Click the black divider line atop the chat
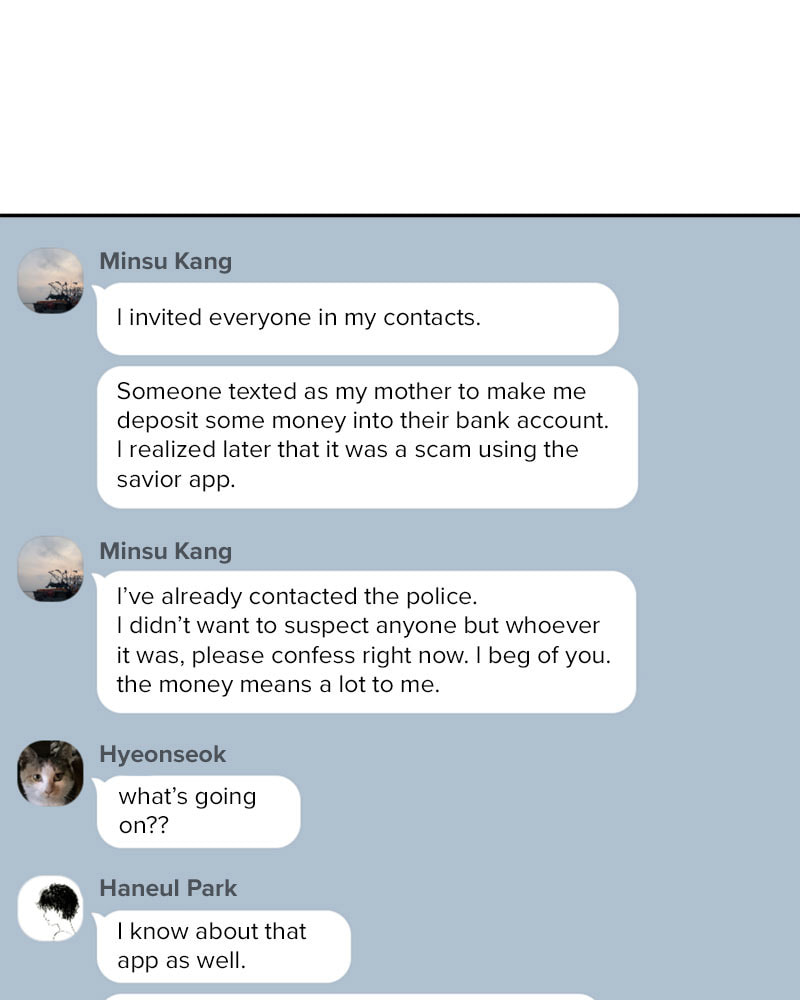Screen dimensions: 800x1000 [400, 216]
